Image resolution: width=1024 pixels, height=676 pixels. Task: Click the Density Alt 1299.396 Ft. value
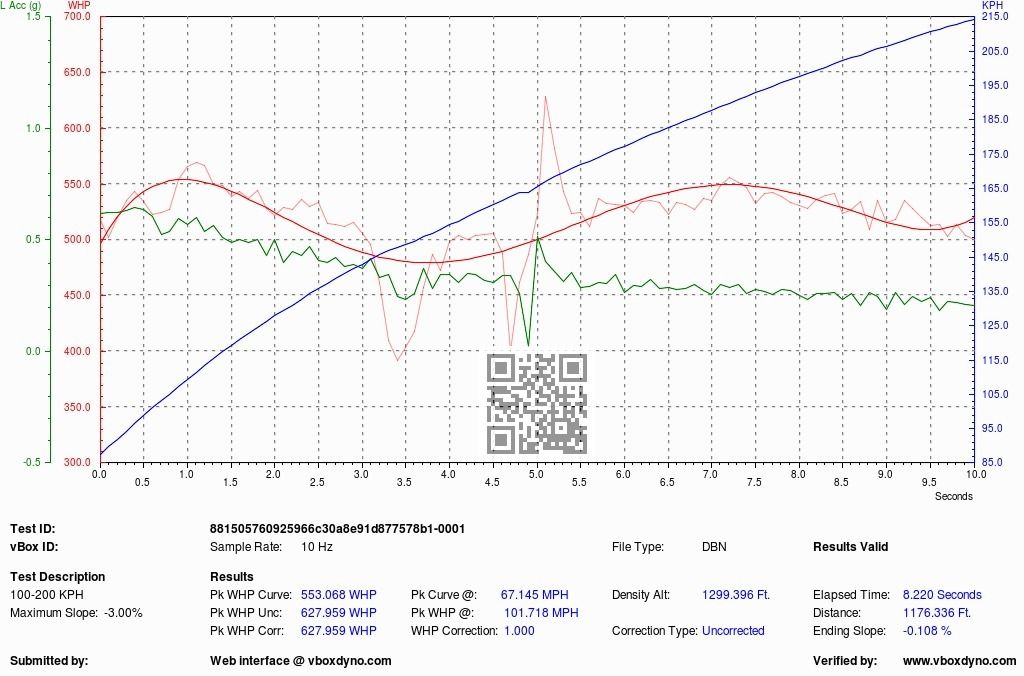(x=736, y=594)
